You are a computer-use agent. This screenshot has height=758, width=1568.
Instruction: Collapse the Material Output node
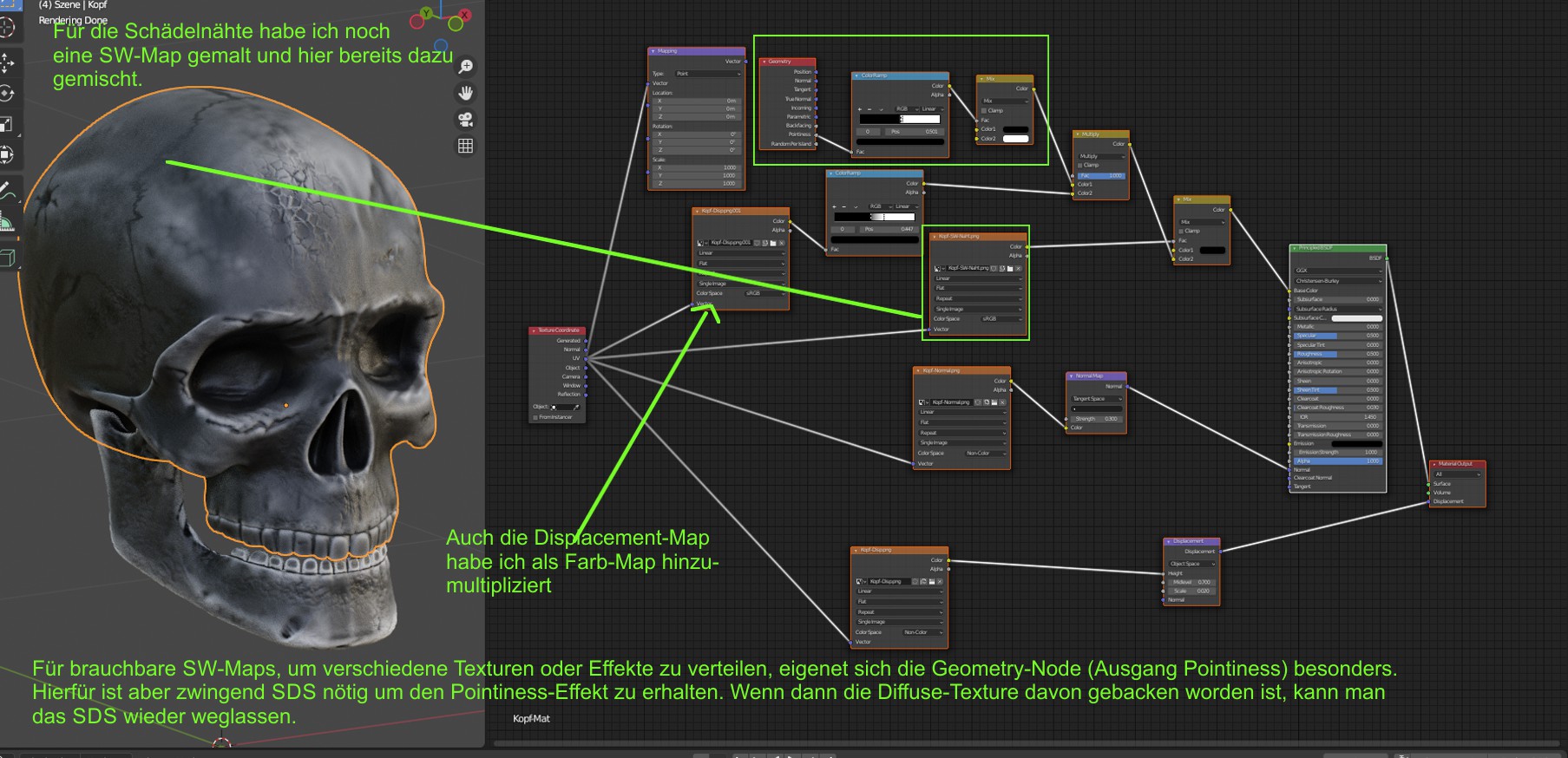pos(1434,464)
